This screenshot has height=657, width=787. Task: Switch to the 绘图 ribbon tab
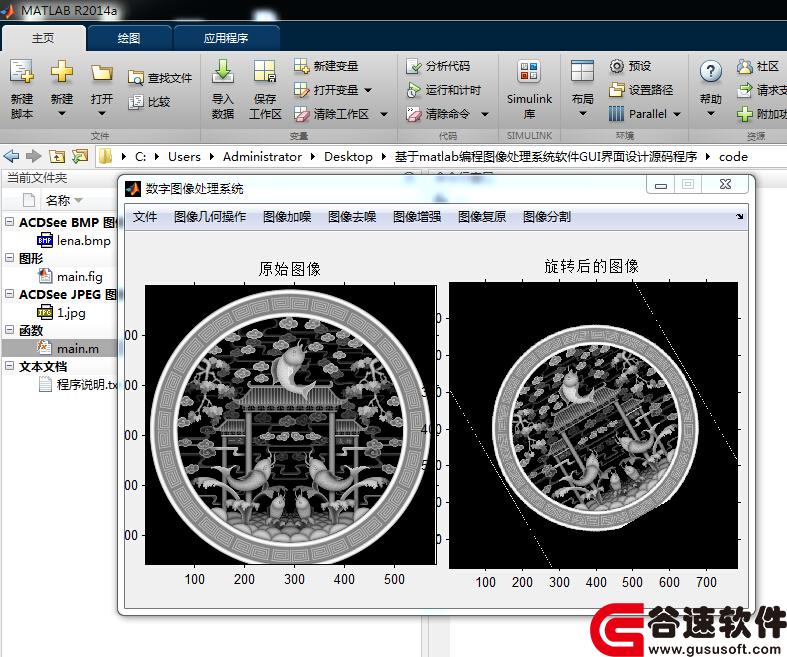(129, 38)
